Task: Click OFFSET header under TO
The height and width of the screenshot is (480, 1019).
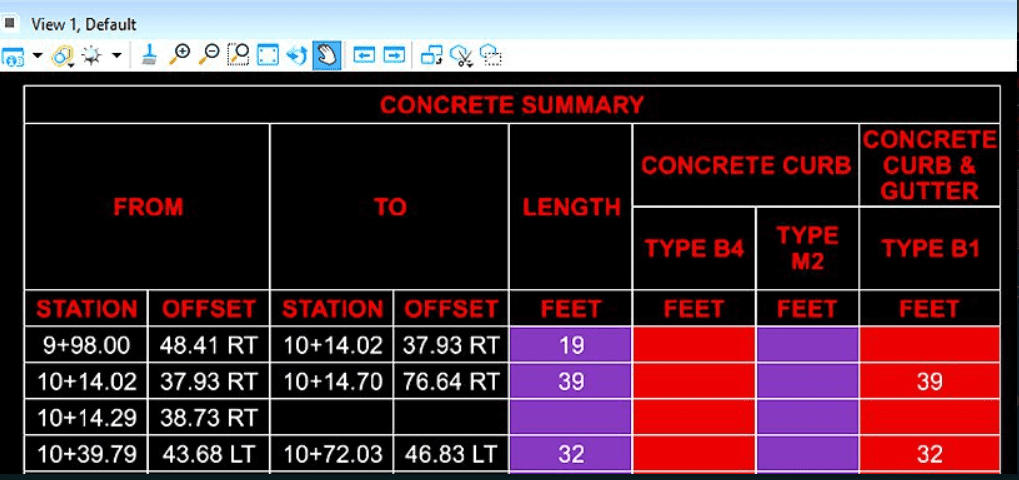Action: click(x=451, y=309)
